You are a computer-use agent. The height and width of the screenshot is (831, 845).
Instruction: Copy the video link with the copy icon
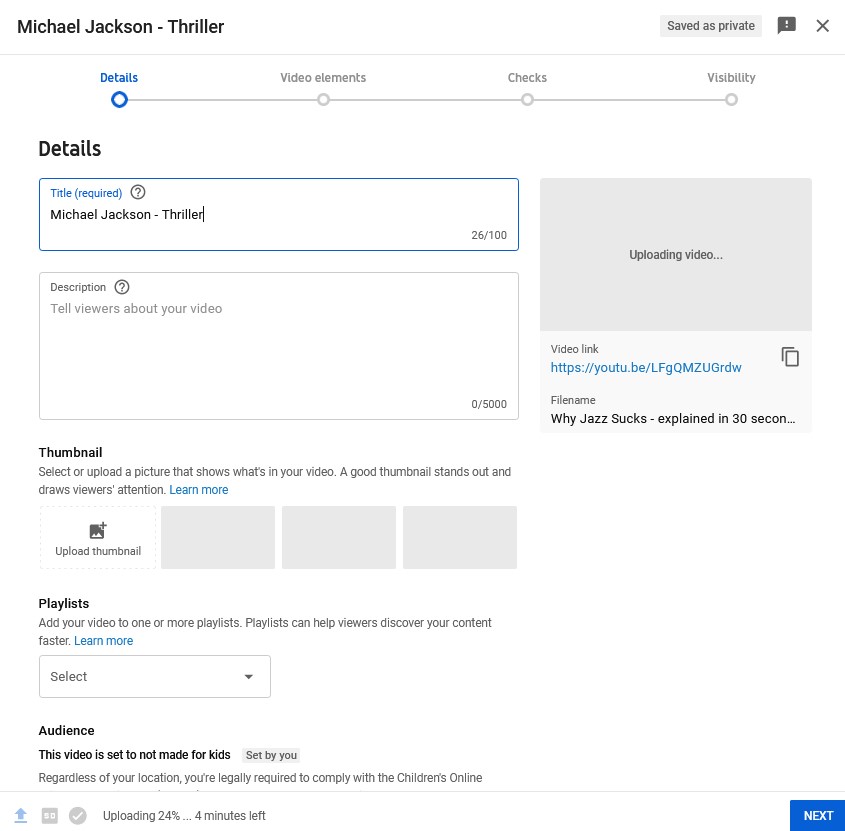(790, 357)
